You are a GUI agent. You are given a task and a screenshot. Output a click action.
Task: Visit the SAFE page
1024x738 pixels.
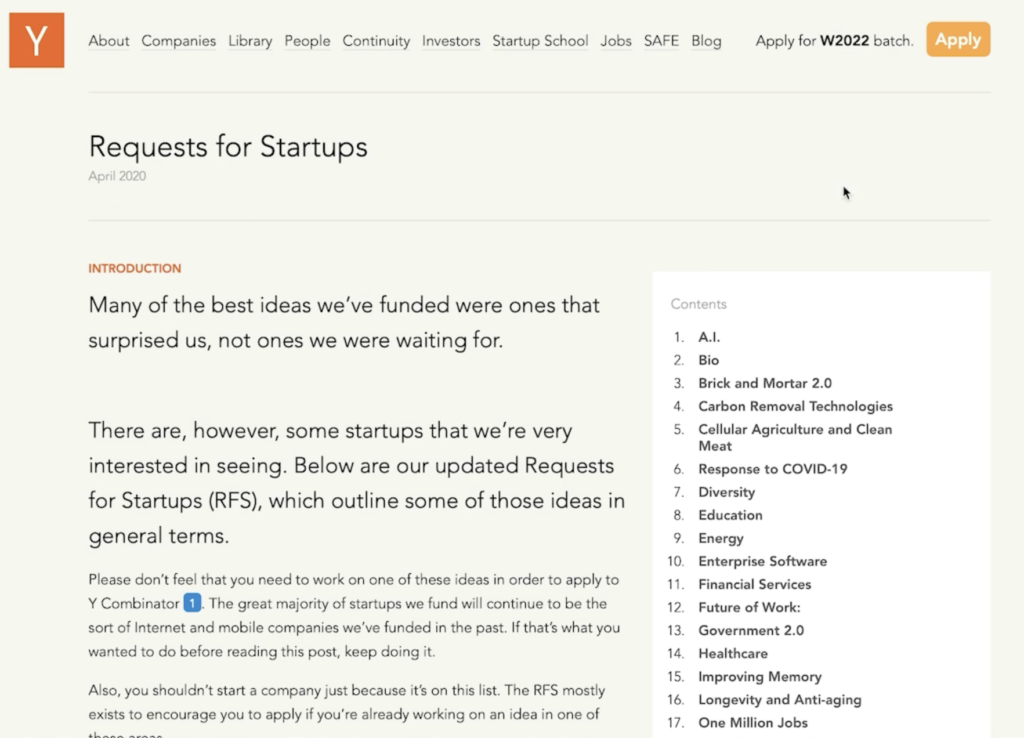click(x=661, y=41)
